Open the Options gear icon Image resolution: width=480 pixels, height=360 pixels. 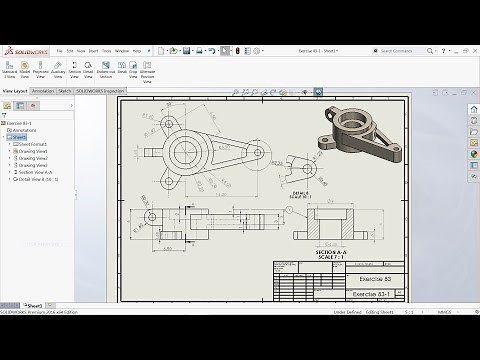click(x=256, y=51)
